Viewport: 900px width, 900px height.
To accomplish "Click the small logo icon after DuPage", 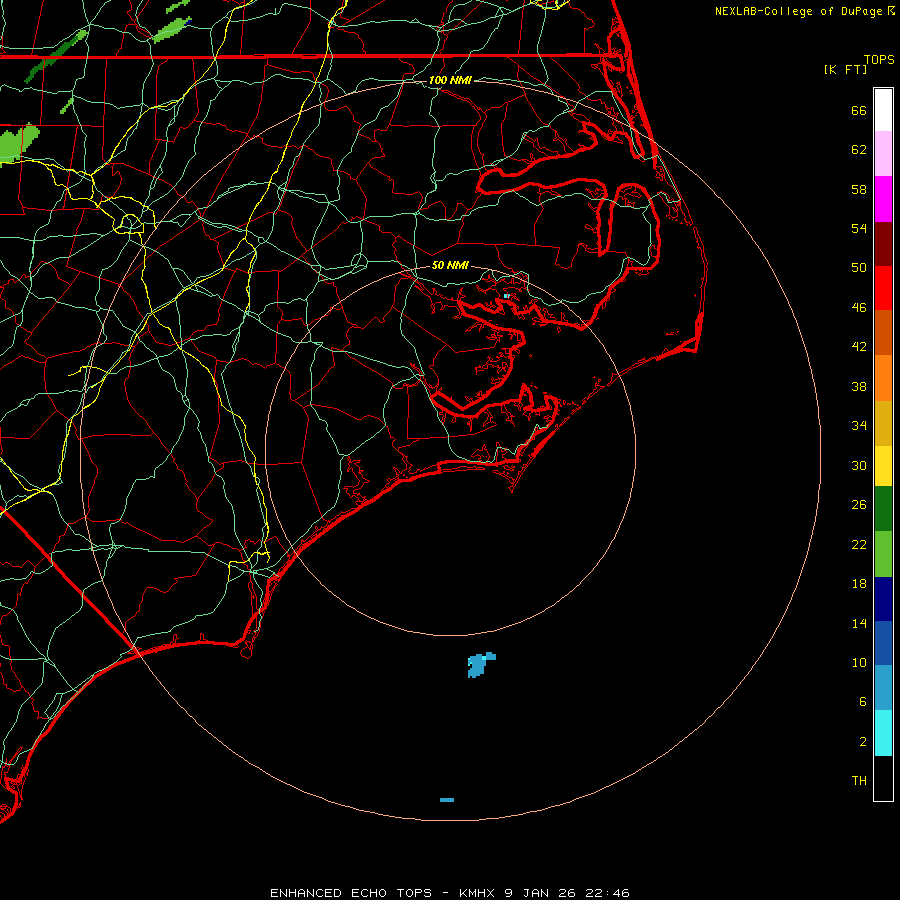I will pyautogui.click(x=890, y=11).
